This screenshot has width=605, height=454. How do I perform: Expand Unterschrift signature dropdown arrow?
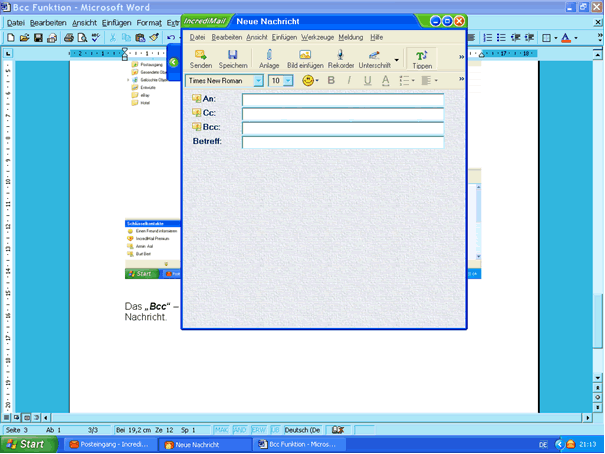point(396,60)
